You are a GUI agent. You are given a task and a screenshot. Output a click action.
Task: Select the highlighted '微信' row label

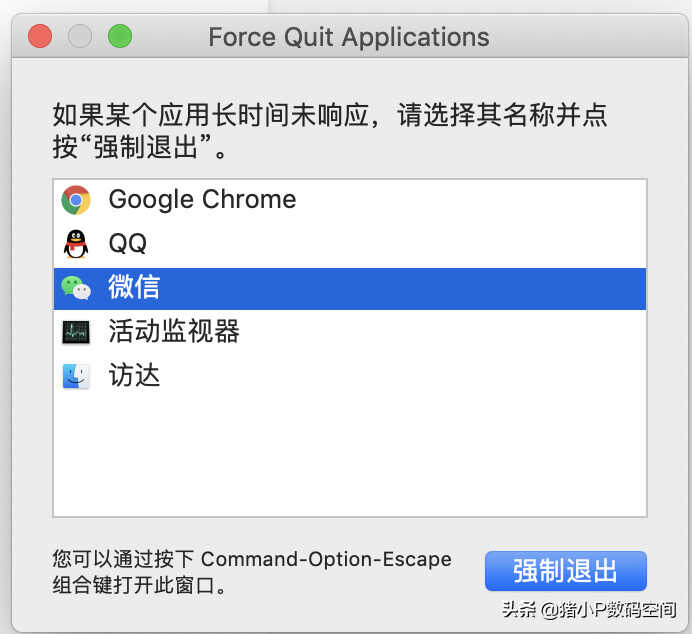[134, 288]
